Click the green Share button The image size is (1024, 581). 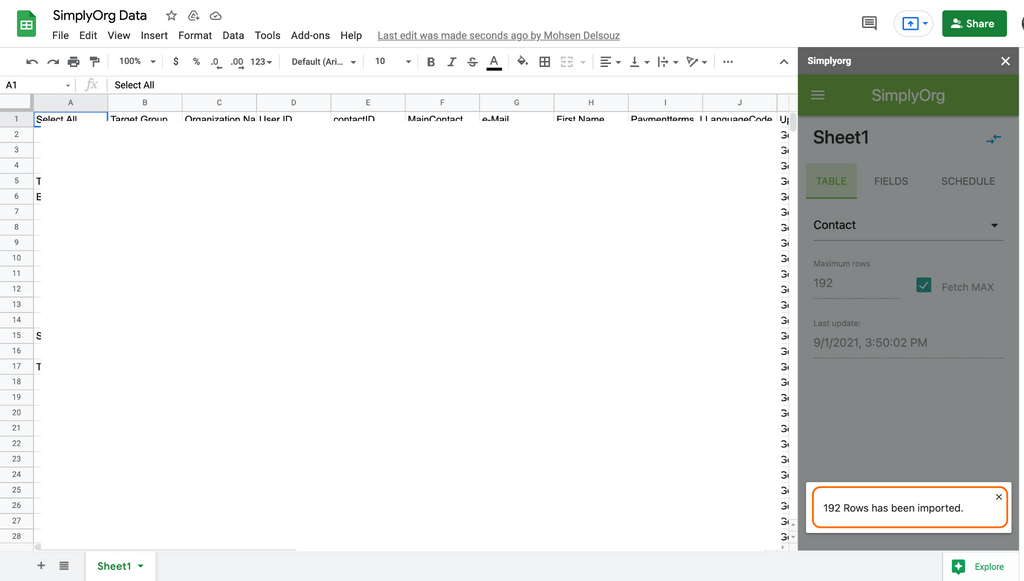pos(974,24)
